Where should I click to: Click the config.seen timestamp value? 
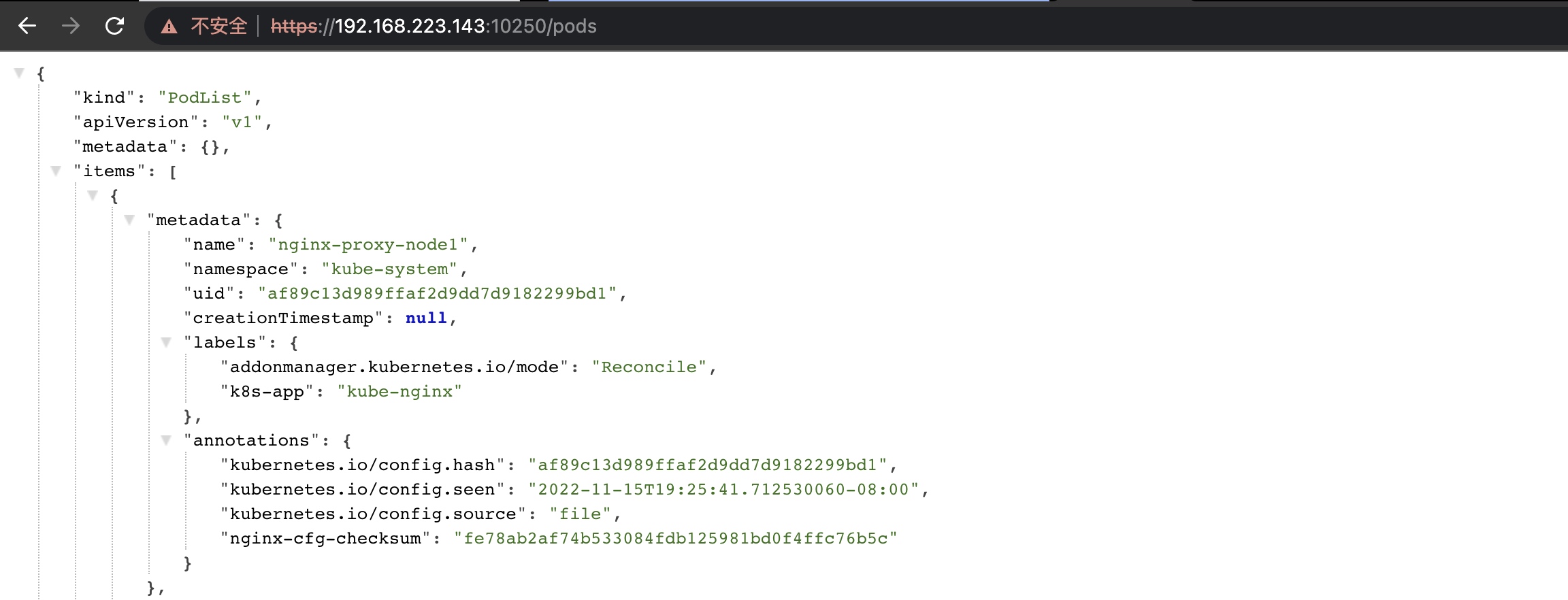coord(723,490)
